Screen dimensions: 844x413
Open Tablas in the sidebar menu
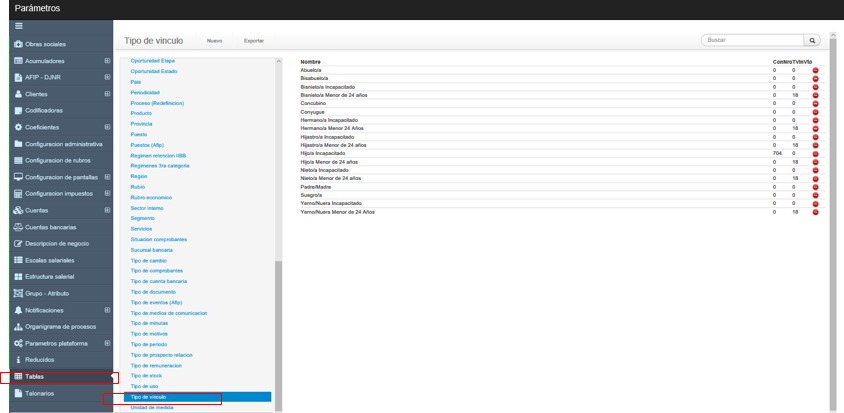[x=34, y=376]
